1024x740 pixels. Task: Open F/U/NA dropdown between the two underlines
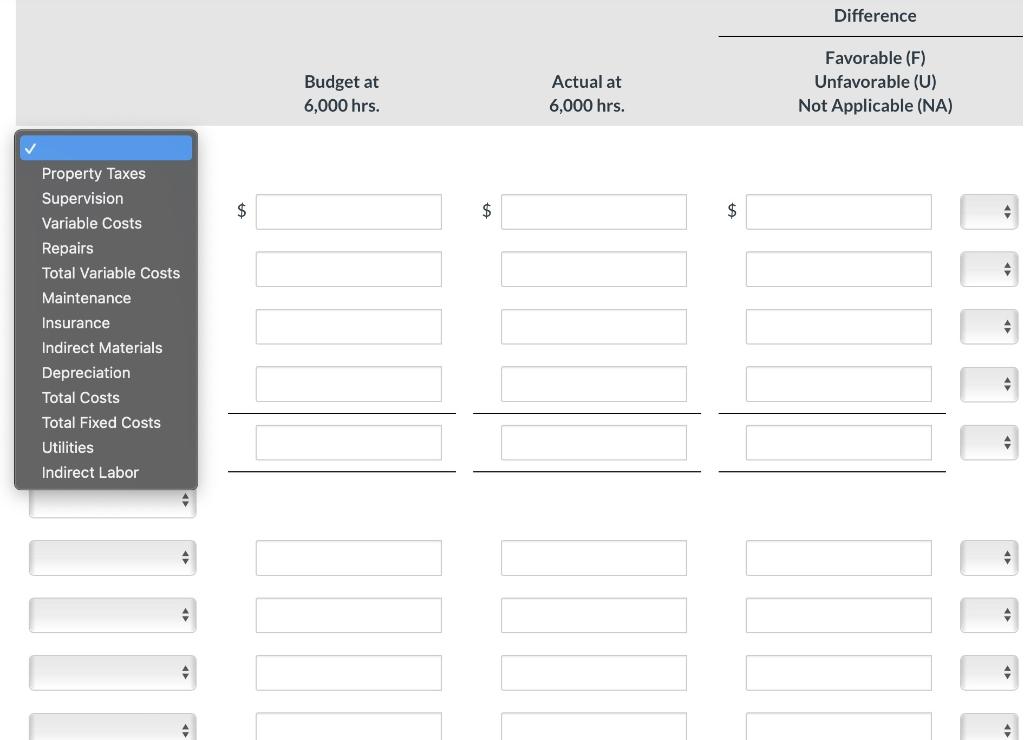click(x=989, y=443)
